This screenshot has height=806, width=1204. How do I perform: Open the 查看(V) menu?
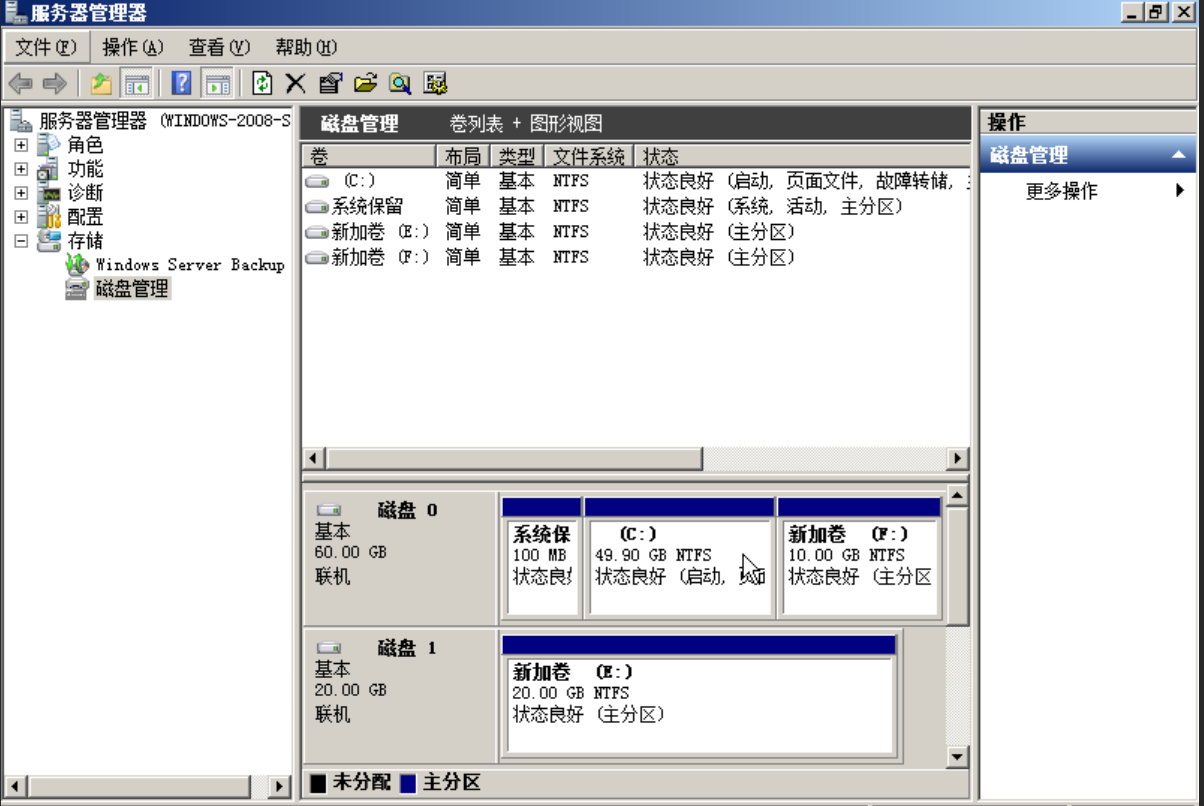click(x=219, y=47)
